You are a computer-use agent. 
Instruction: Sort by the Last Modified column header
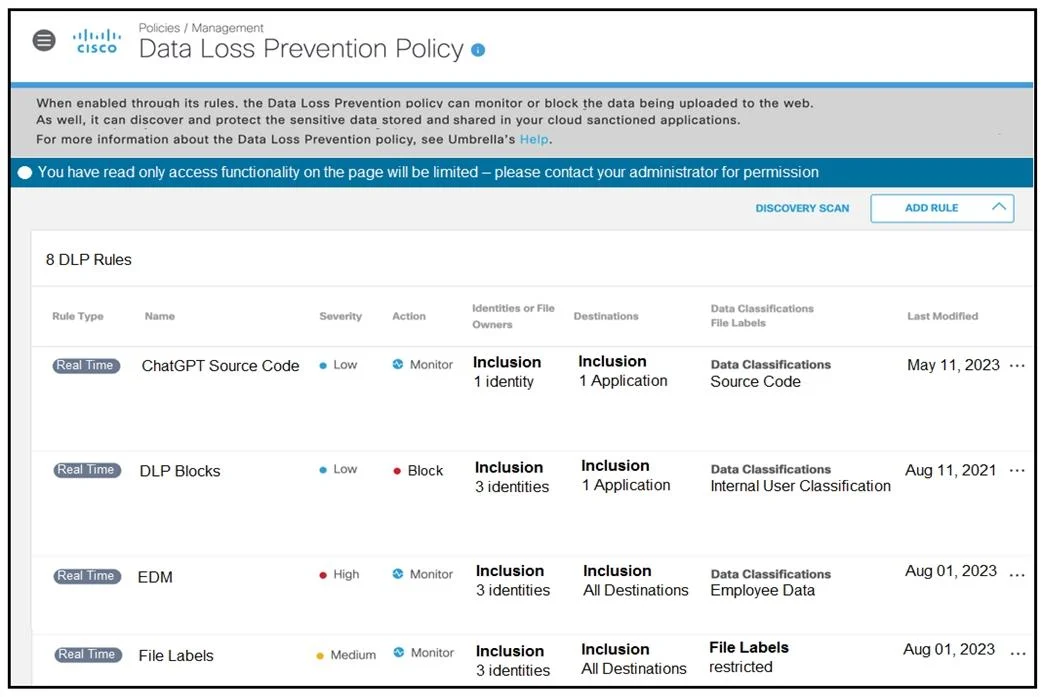point(942,316)
